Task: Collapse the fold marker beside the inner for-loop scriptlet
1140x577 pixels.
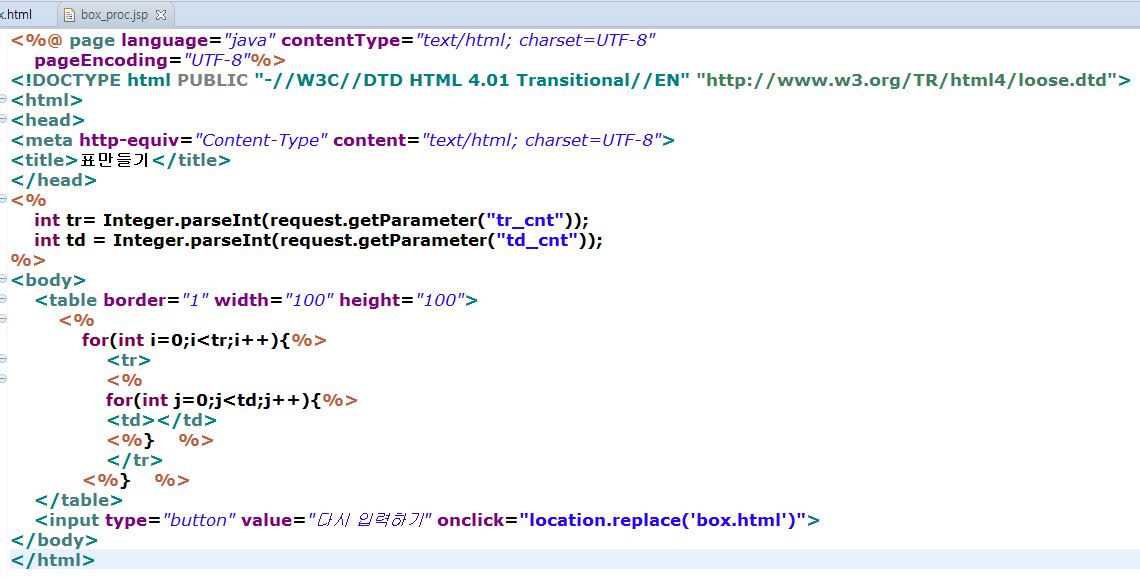Action: click(4, 379)
